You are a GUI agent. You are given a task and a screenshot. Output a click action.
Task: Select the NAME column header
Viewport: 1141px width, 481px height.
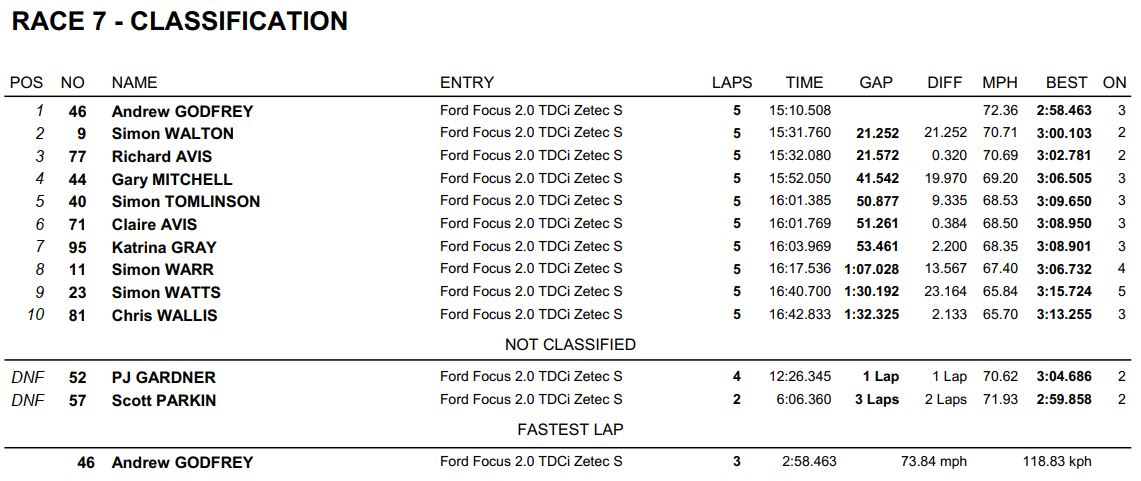tap(134, 83)
